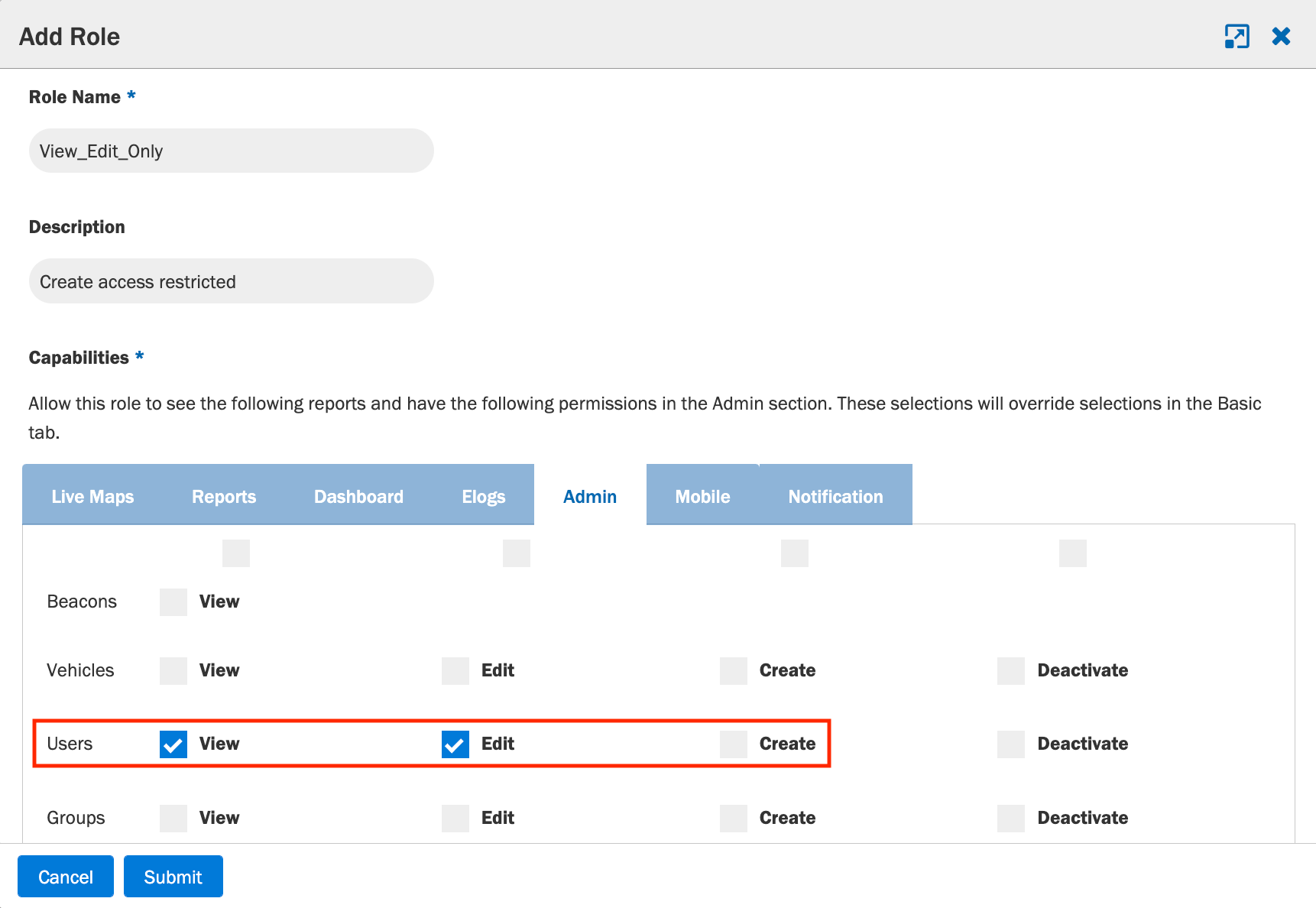Select the Admin tab
This screenshot has height=908, width=1316.
pyautogui.click(x=590, y=496)
